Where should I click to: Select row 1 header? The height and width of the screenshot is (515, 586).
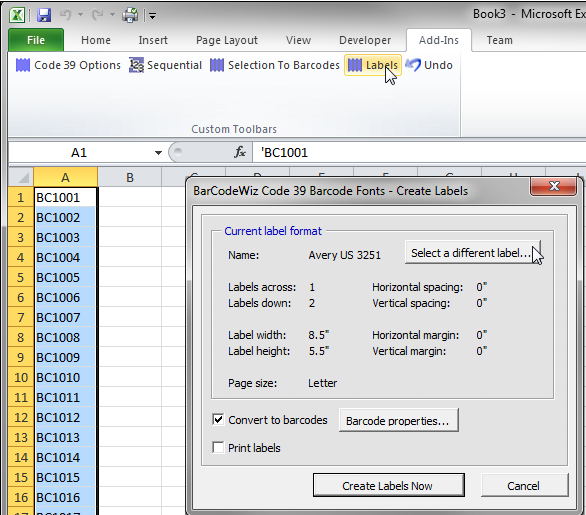(21, 197)
